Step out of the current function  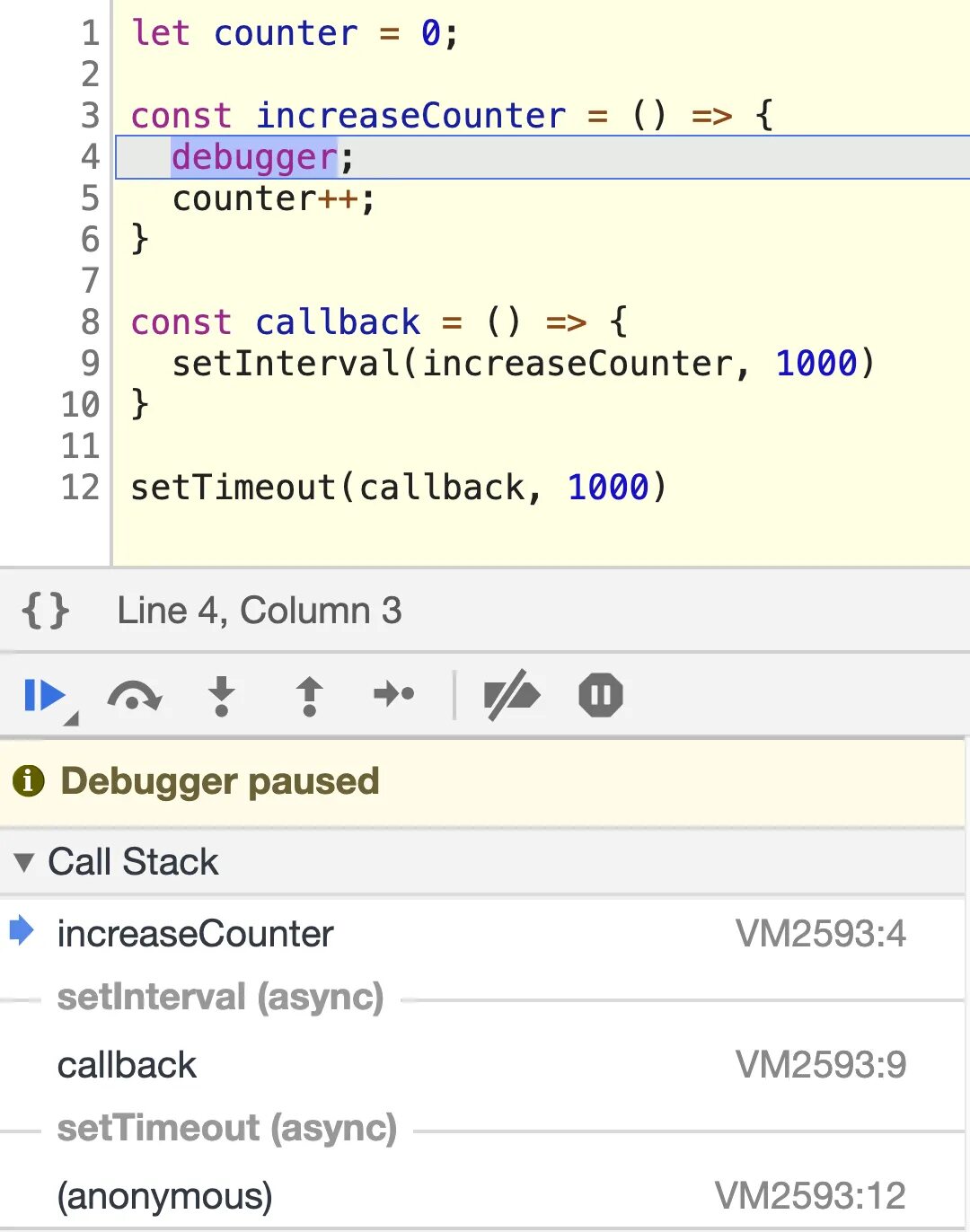[309, 696]
